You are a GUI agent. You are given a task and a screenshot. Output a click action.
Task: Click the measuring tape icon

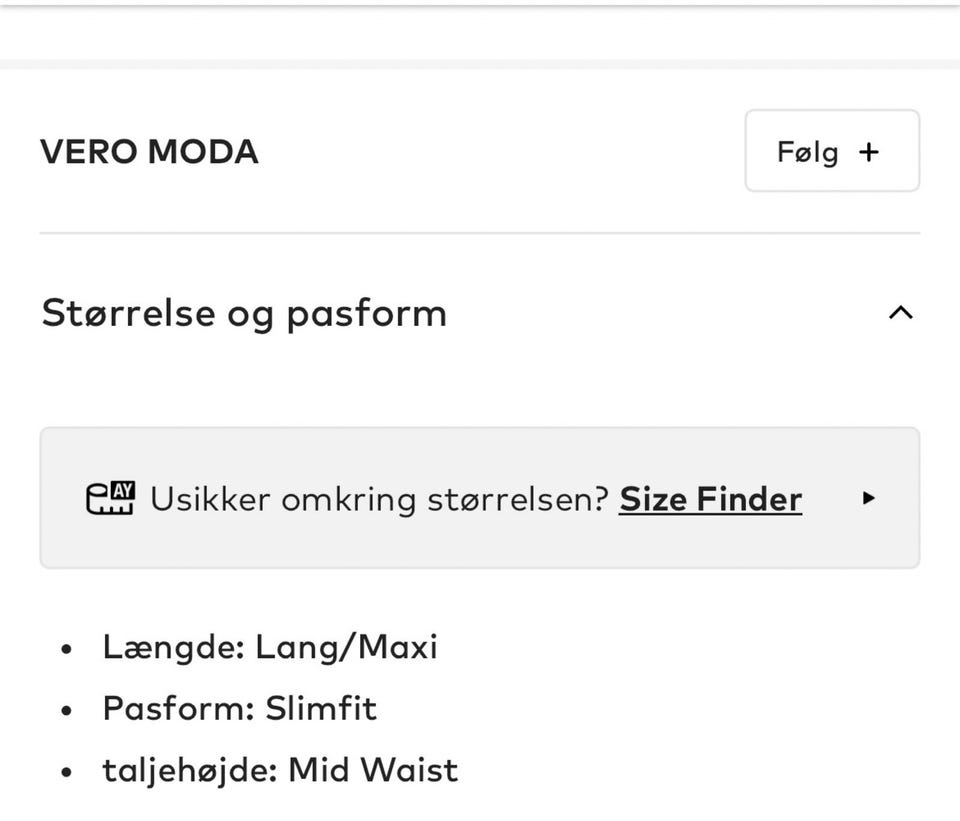pos(110,497)
